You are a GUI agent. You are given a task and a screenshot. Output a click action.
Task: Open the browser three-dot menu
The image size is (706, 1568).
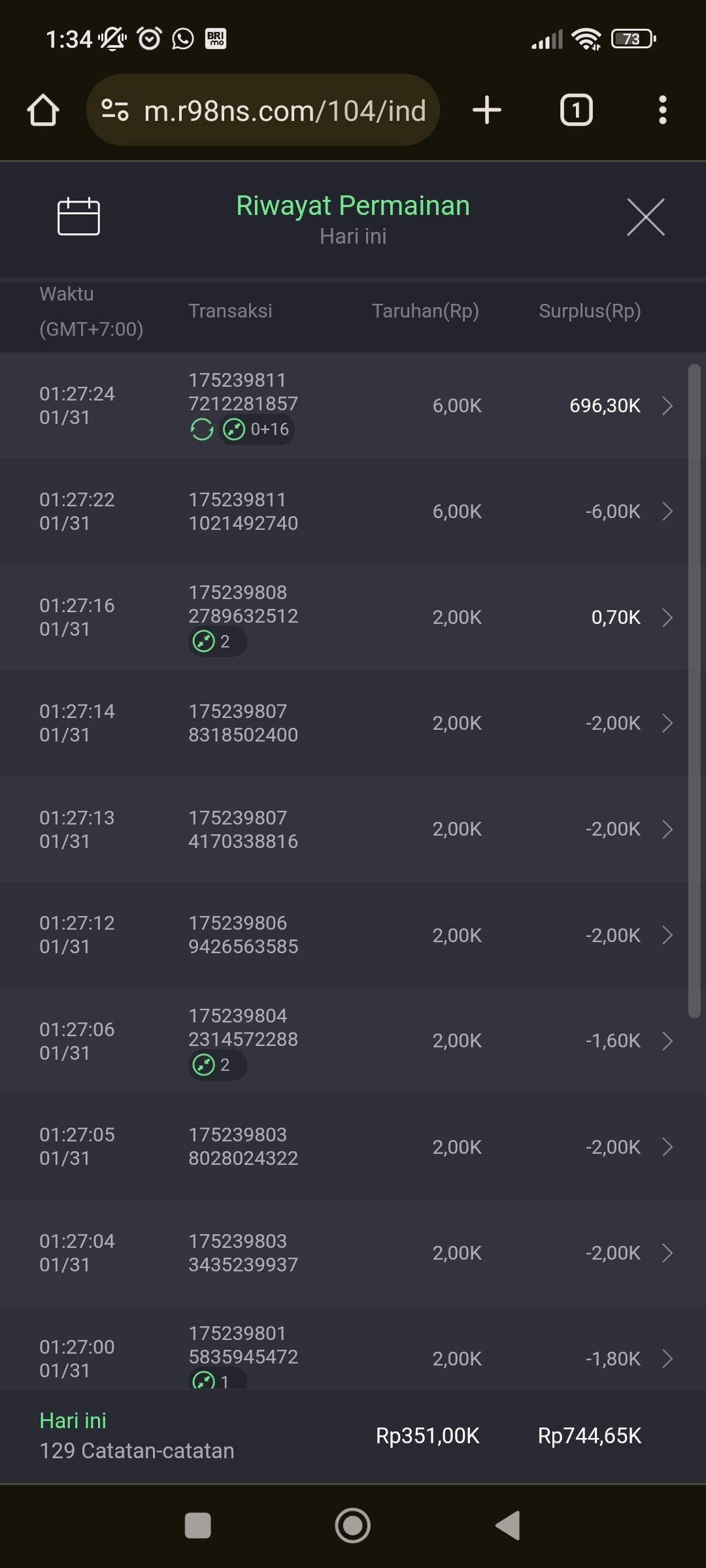pyautogui.click(x=662, y=110)
